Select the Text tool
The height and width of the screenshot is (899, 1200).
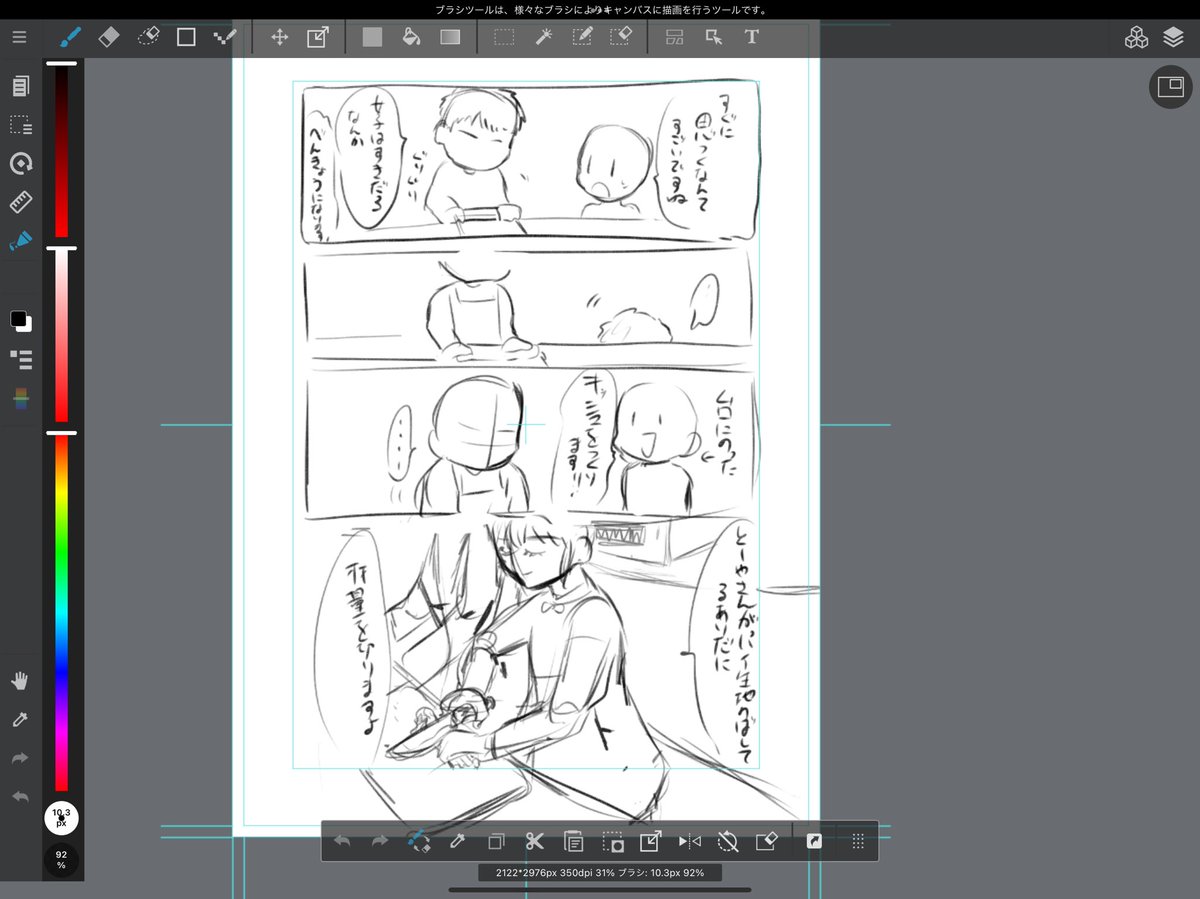[752, 38]
